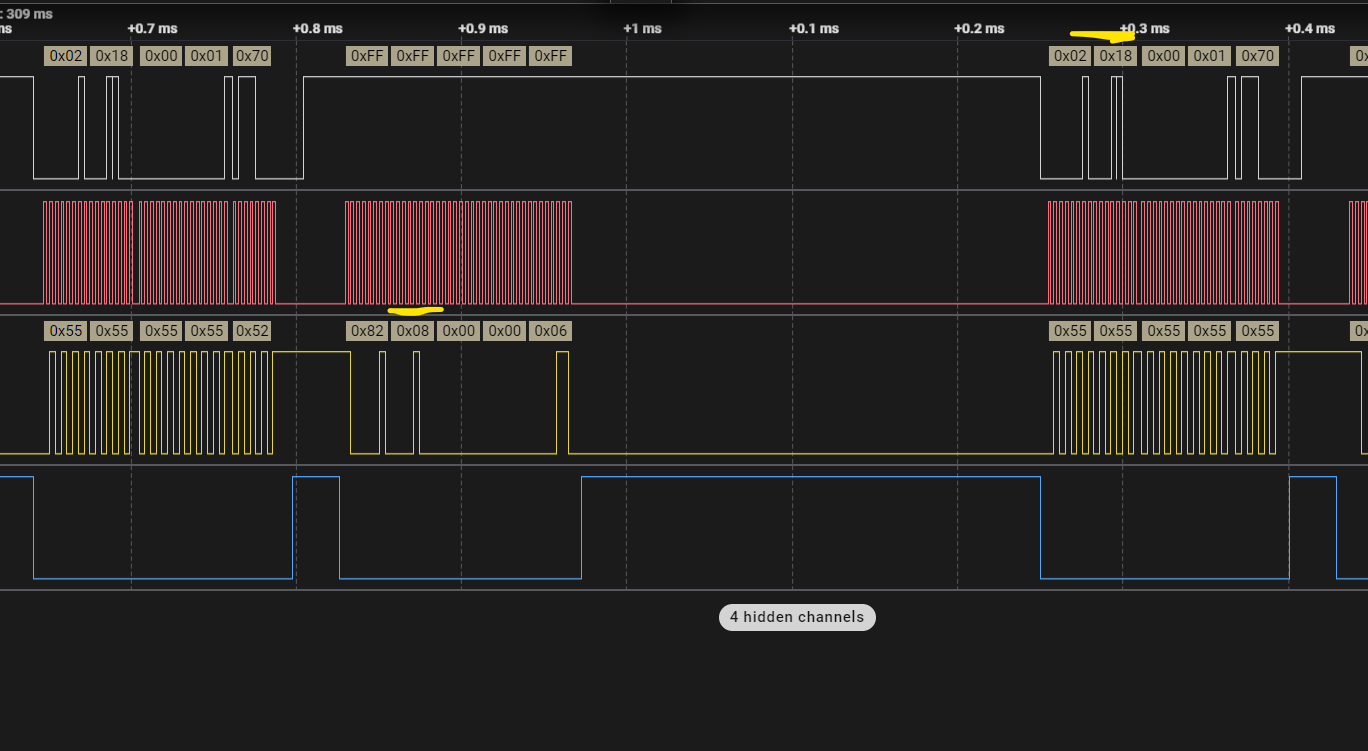Select the 0x02 byte after +0.2 ms
1368x751 pixels.
[1070, 56]
